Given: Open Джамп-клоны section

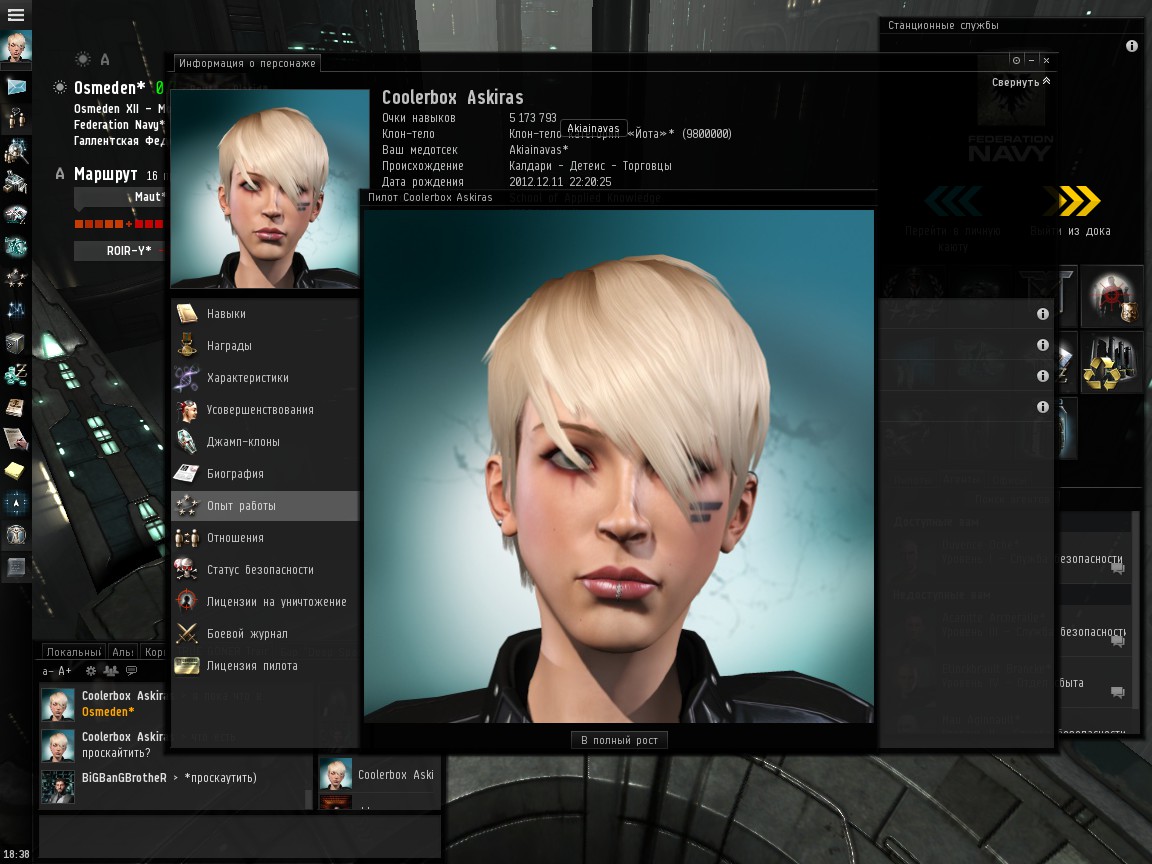Looking at the screenshot, I should [x=265, y=442].
